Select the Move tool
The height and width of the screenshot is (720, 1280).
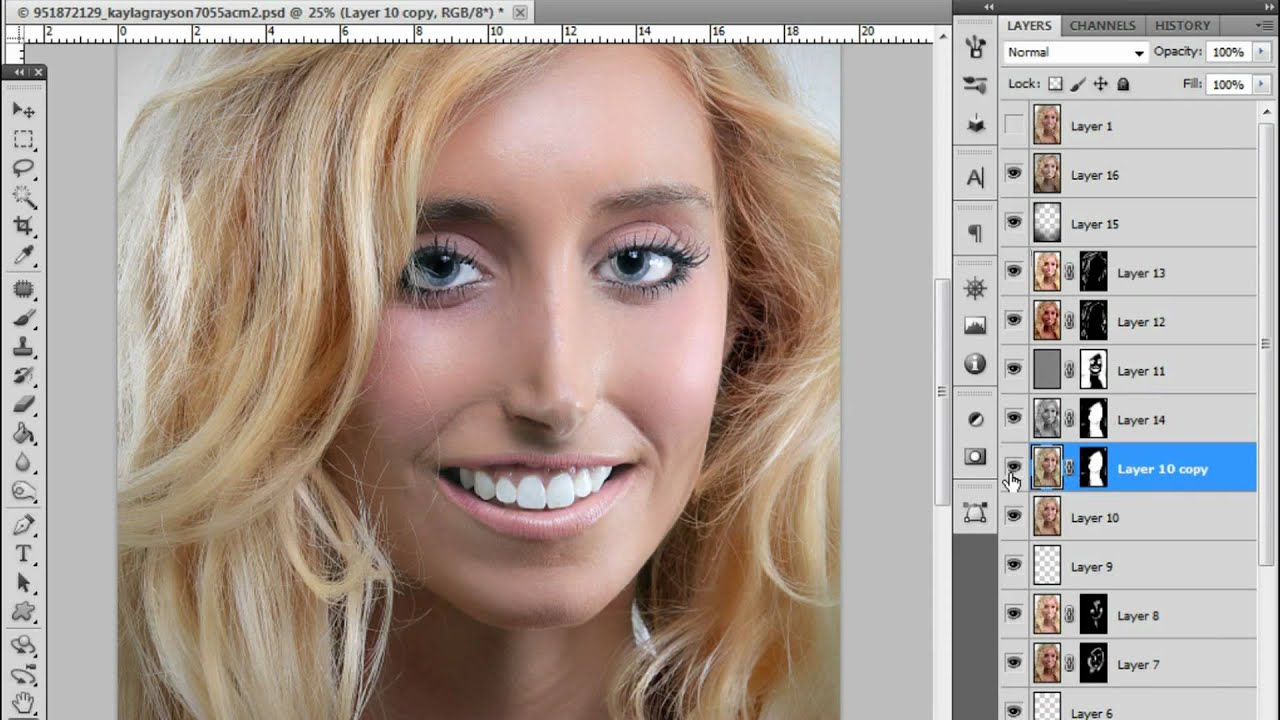pos(24,110)
